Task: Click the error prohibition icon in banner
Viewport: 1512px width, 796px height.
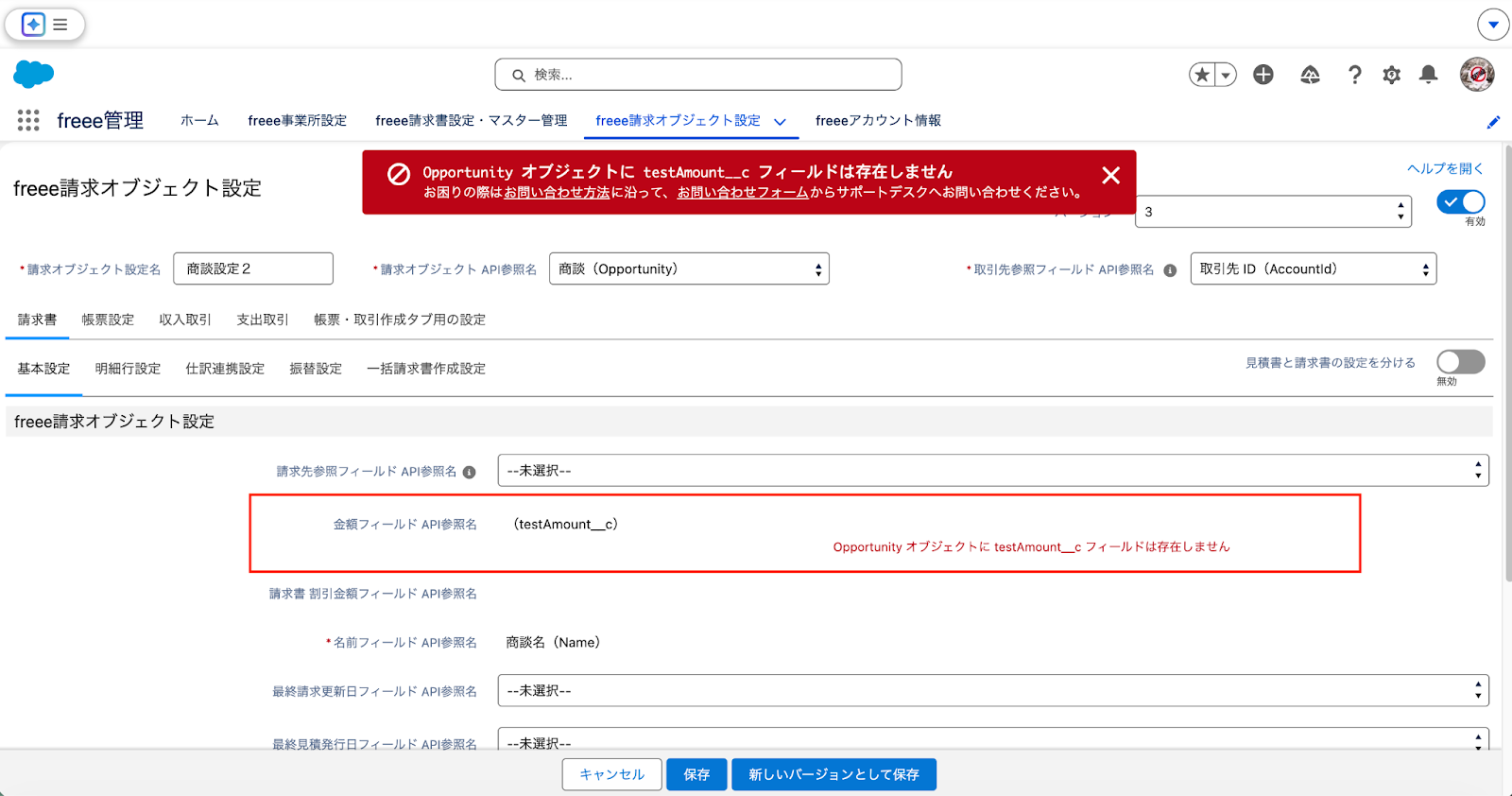Action: pos(399,174)
